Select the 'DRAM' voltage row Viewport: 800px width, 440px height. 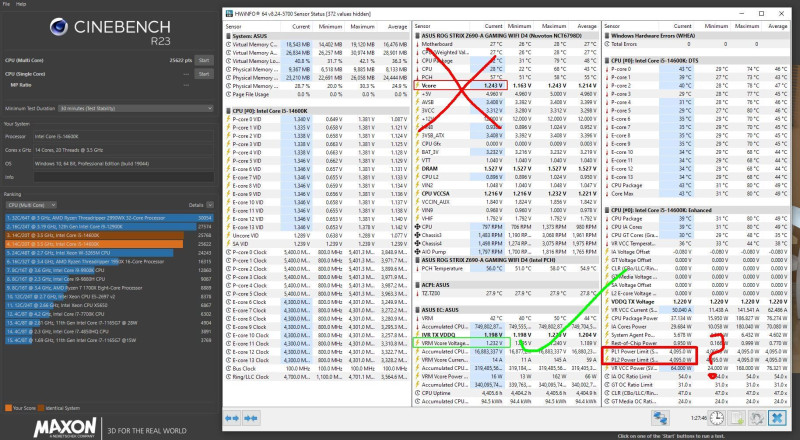(x=506, y=168)
